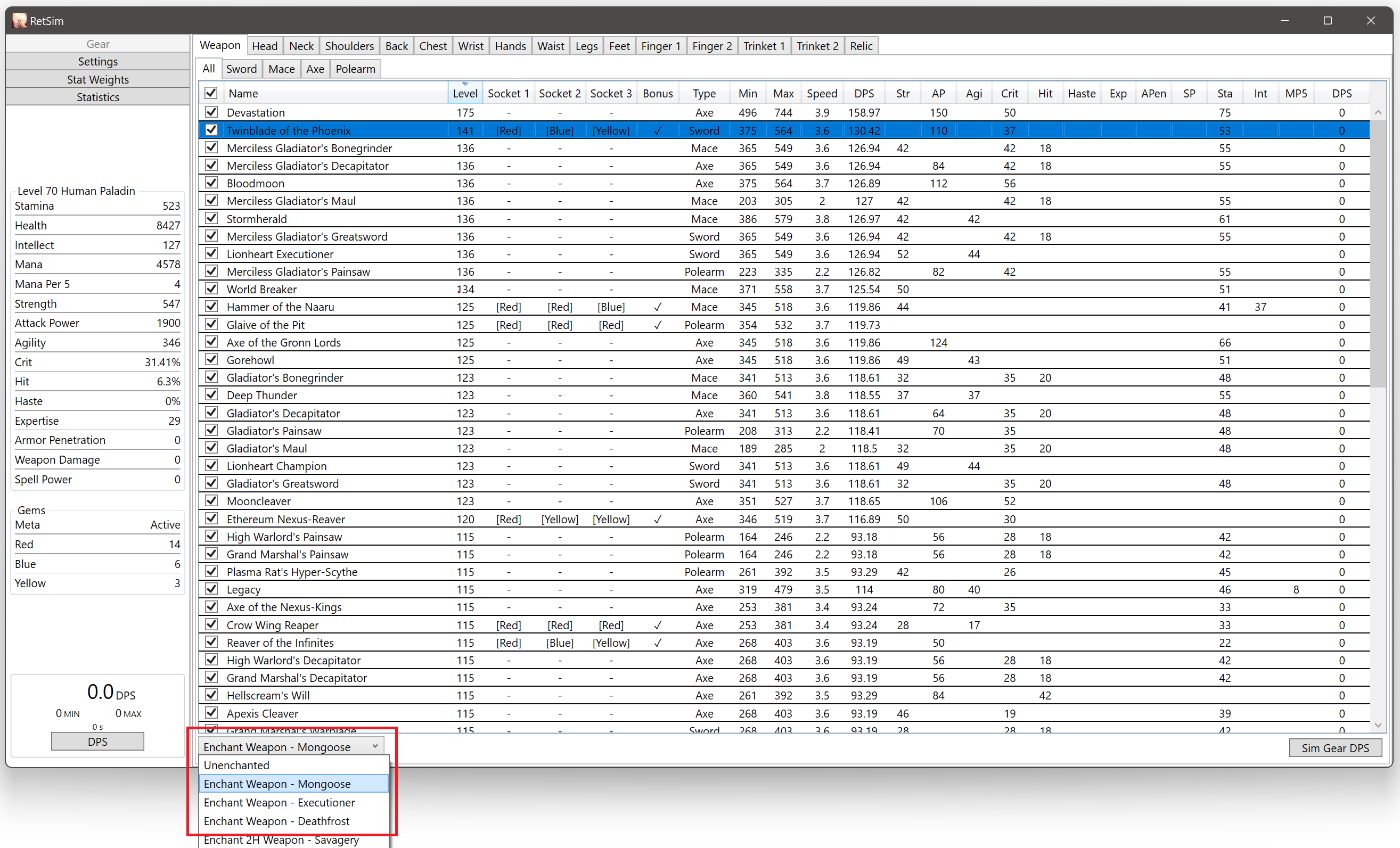Viewport: 1400px width, 848px height.
Task: Click the Meta gem Active status
Action: tap(165, 524)
